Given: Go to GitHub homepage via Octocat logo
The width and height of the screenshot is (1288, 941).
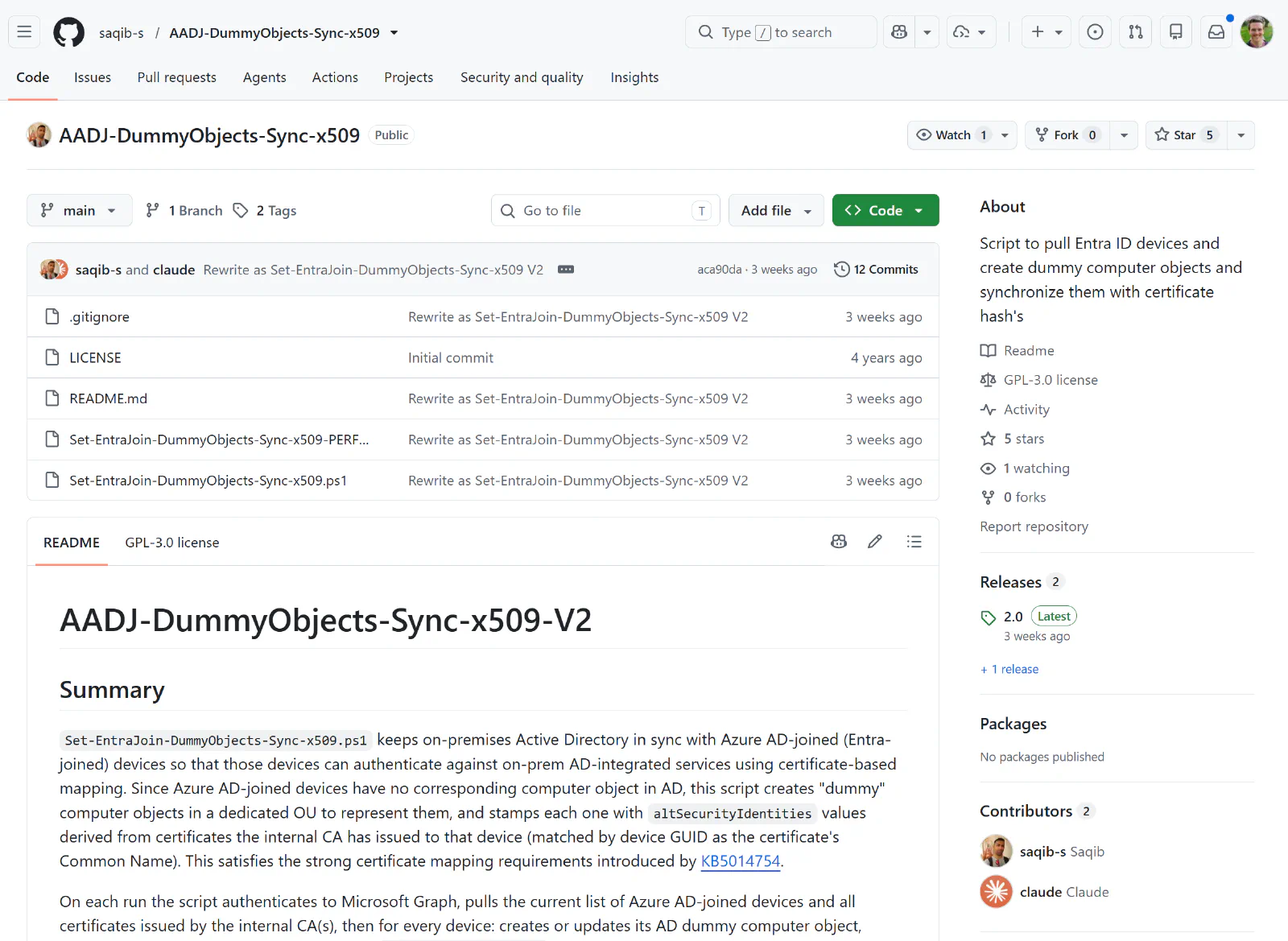Looking at the screenshot, I should point(68,32).
